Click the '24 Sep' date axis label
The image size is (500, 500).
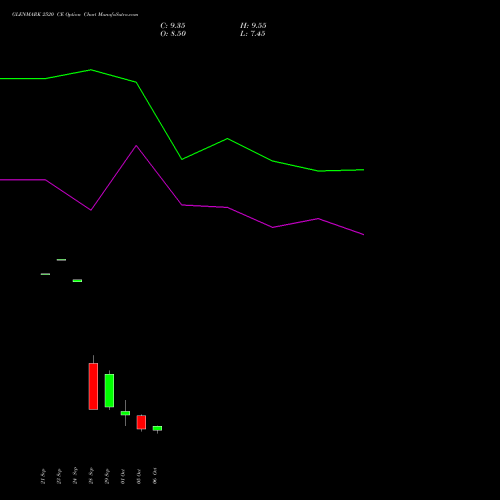pyautogui.click(x=75, y=476)
